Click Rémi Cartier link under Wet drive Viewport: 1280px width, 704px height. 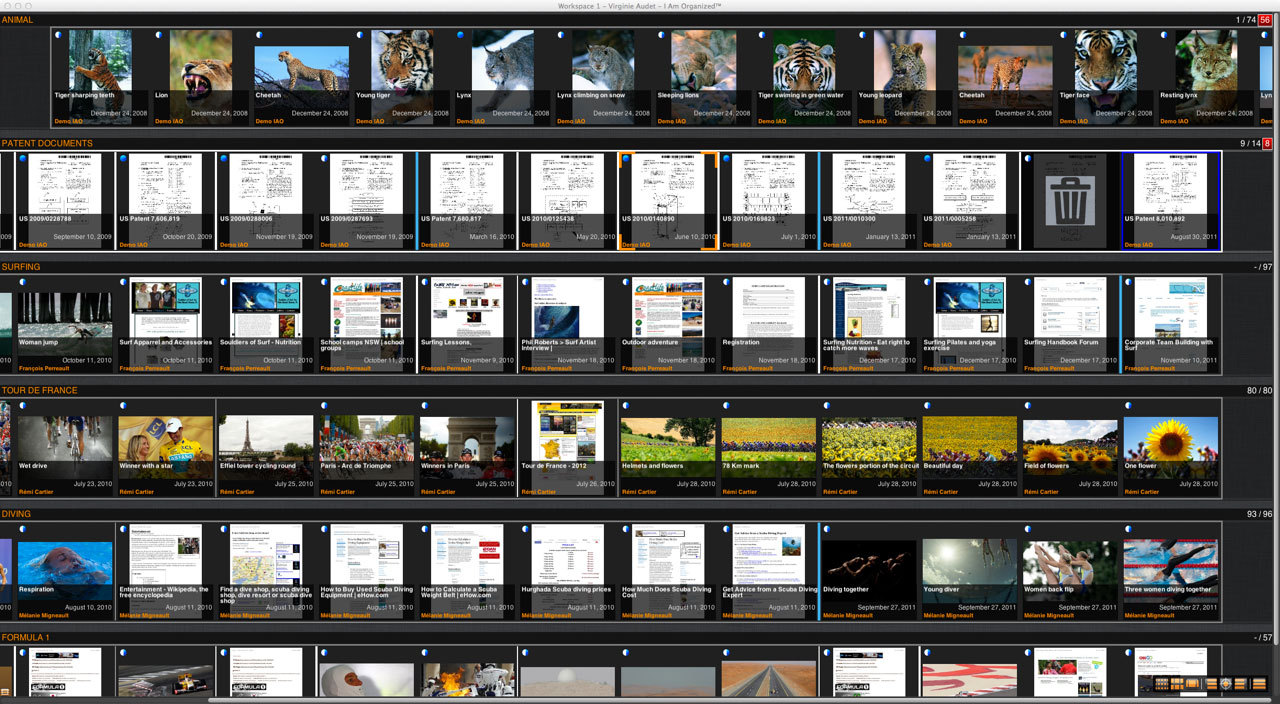coord(36,492)
